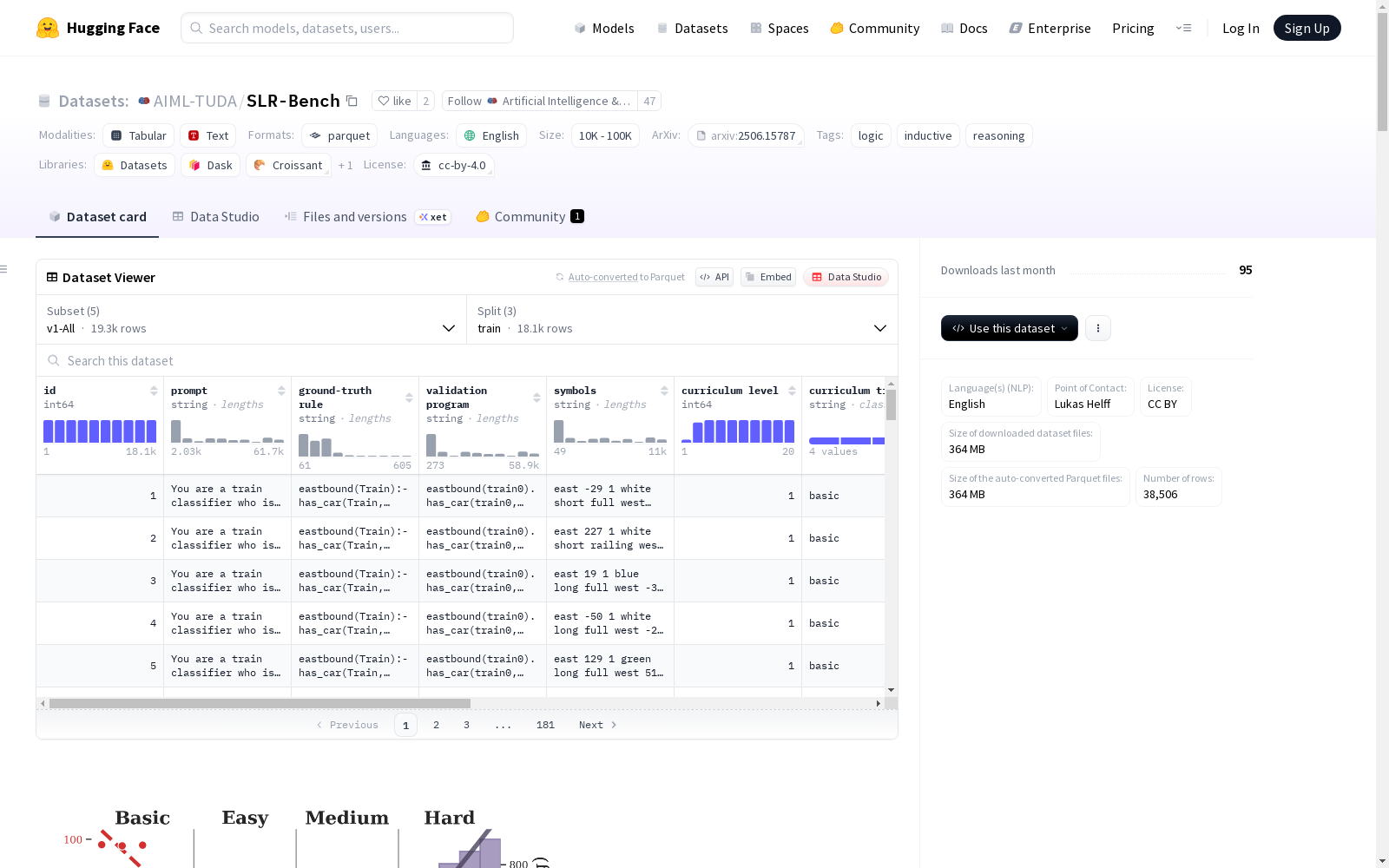This screenshot has height=868, width=1389.
Task: Sort the validation program column
Action: 537,398
